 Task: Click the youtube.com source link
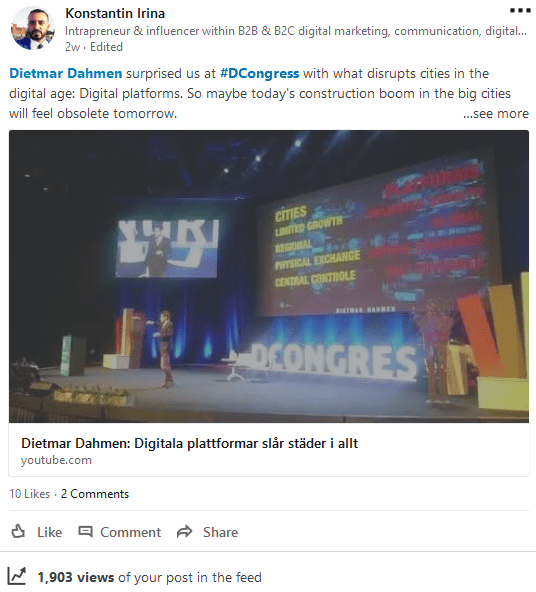click(56, 460)
